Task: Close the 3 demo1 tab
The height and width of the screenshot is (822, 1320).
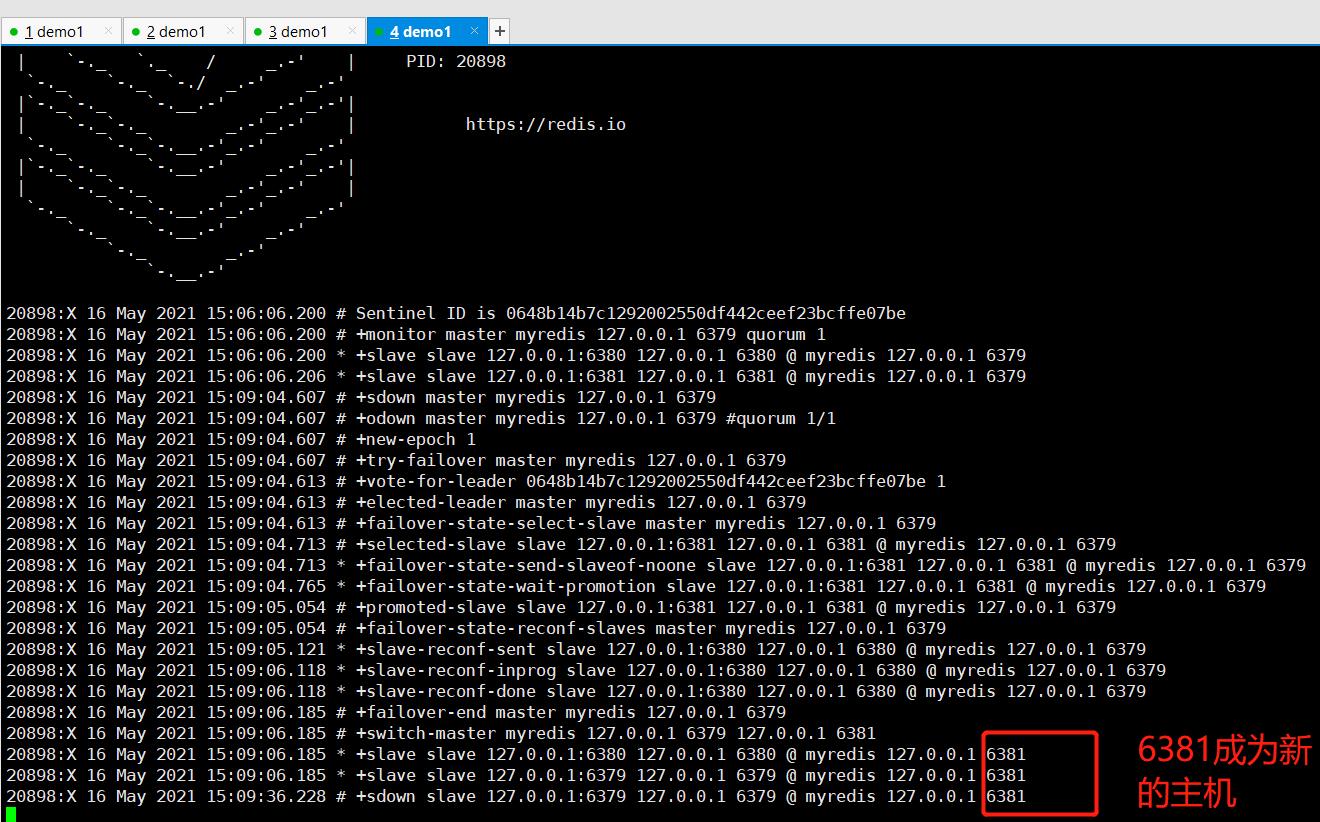Action: coord(352,31)
